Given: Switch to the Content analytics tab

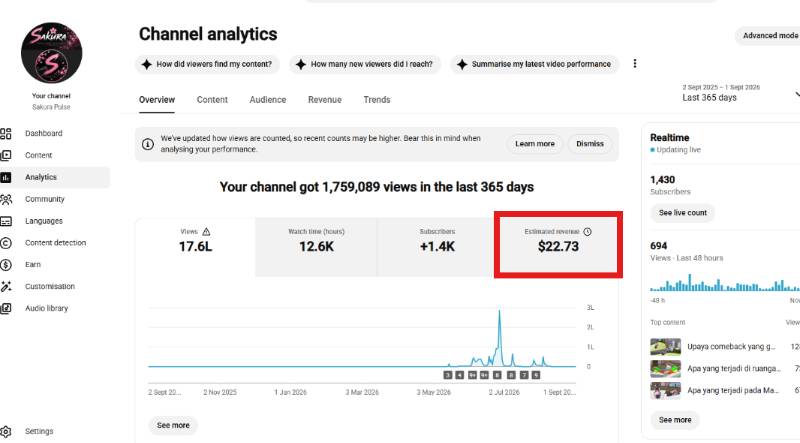Looking at the screenshot, I should [212, 100].
